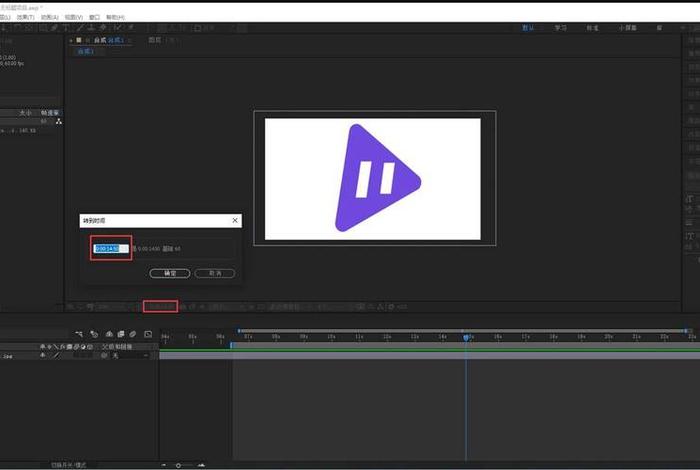Click the zoom in icon right of the timeline slider
This screenshot has width=700, height=470.
(x=201, y=465)
